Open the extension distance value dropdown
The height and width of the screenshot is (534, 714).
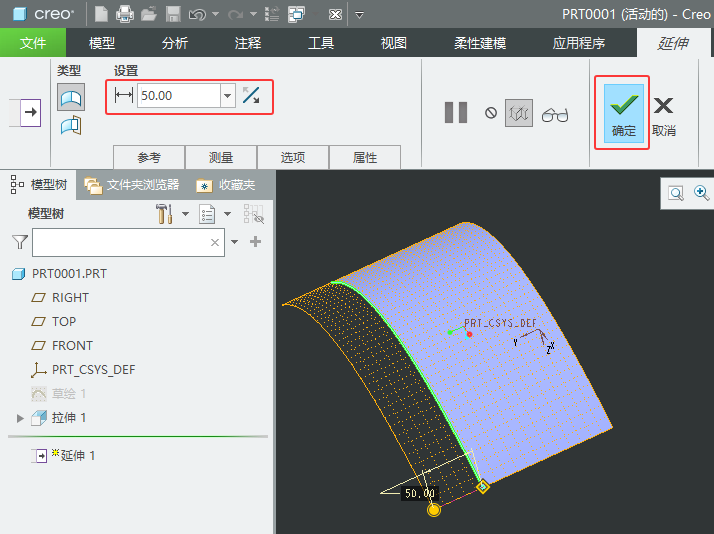tap(227, 96)
